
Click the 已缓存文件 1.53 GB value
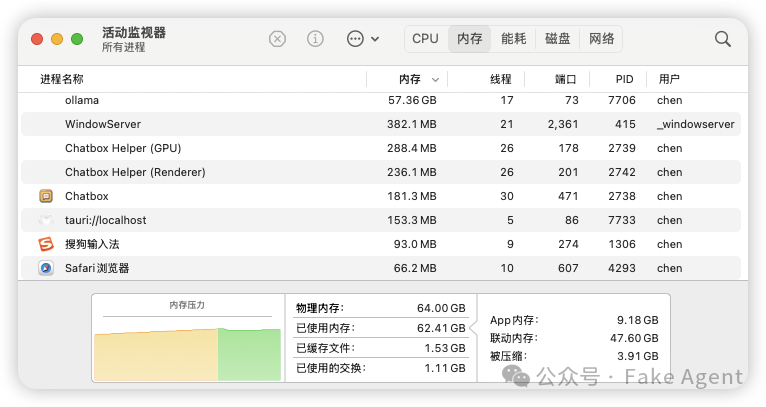pos(445,348)
